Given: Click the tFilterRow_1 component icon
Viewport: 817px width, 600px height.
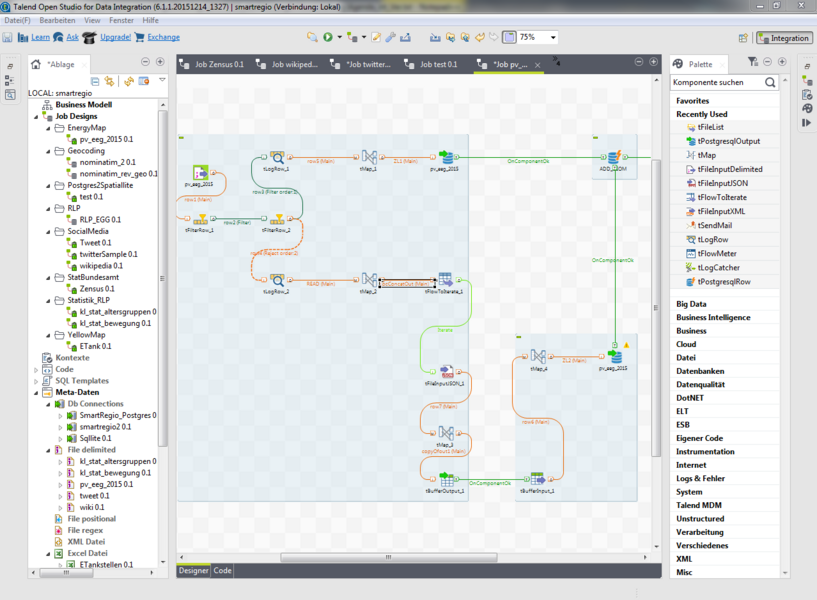Looking at the screenshot, I should pos(200,218).
